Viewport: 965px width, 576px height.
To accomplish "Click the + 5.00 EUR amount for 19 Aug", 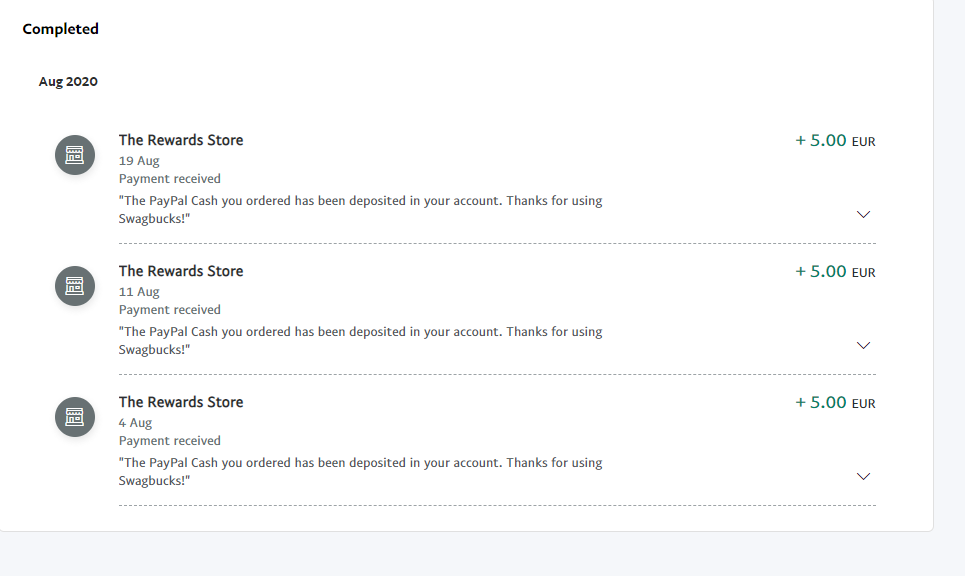I will point(835,141).
